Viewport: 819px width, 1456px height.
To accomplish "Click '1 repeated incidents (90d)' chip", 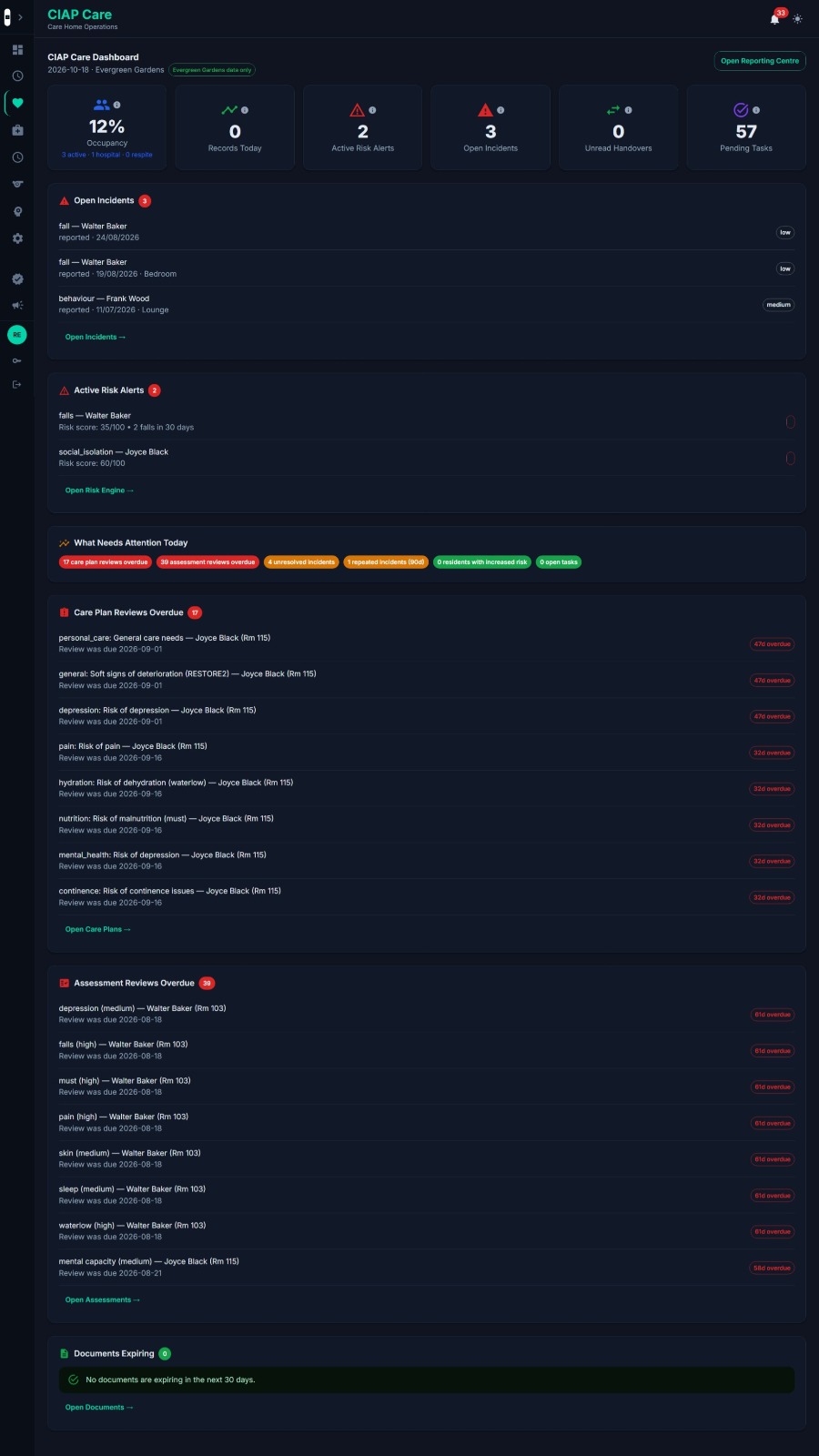I will point(386,562).
